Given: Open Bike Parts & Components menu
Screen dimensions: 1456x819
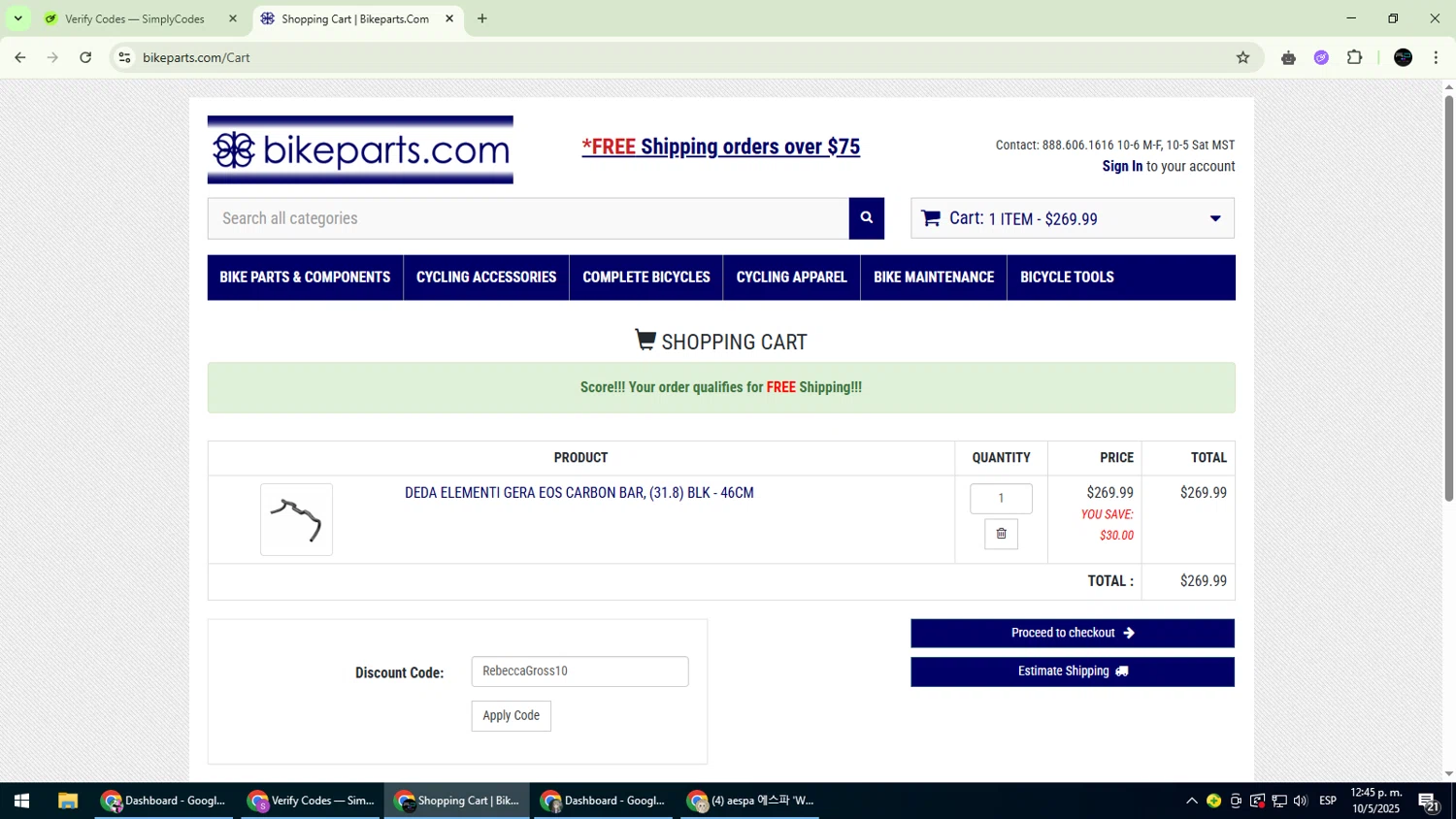Looking at the screenshot, I should point(305,277).
